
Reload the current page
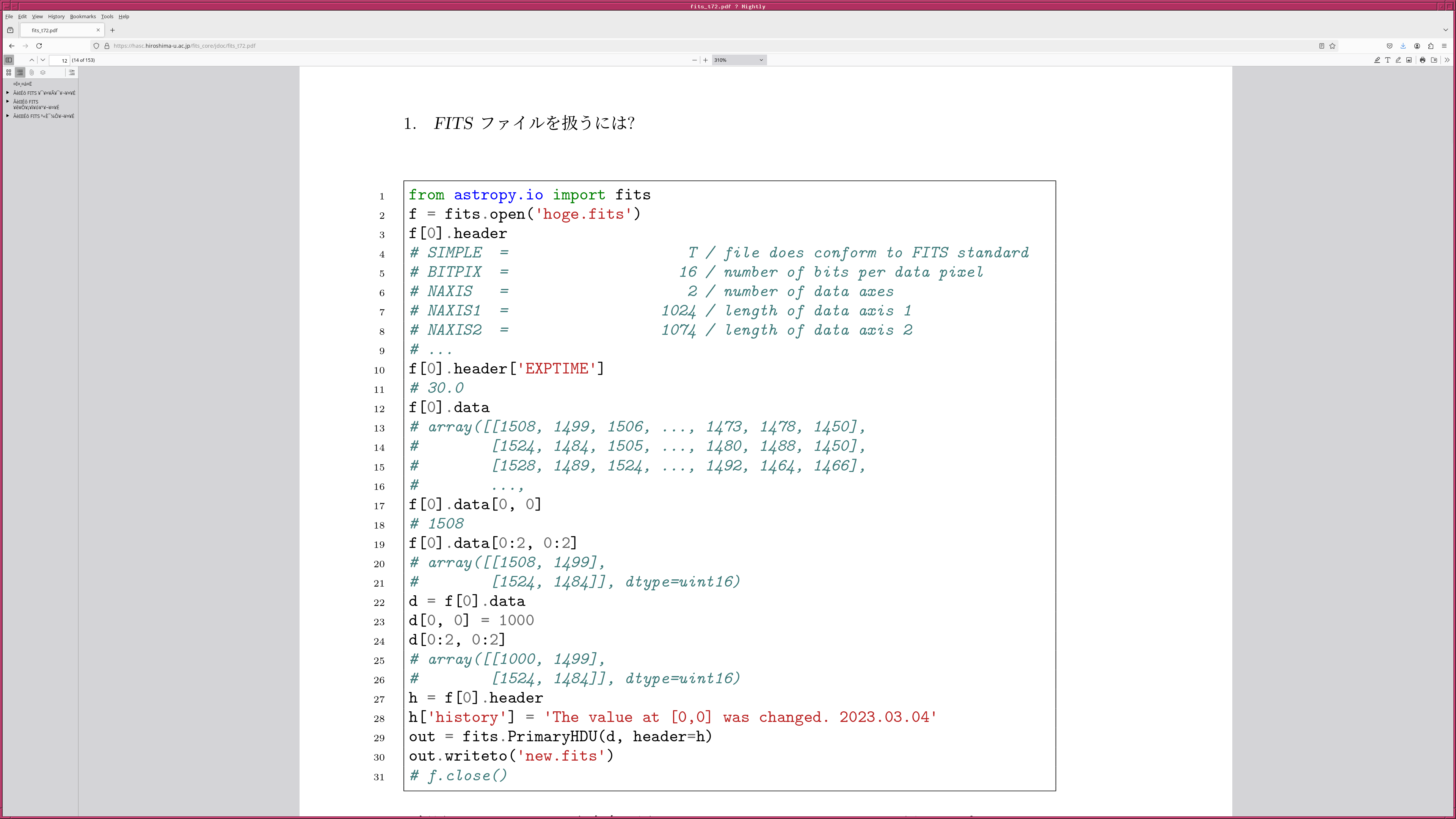coord(39,46)
